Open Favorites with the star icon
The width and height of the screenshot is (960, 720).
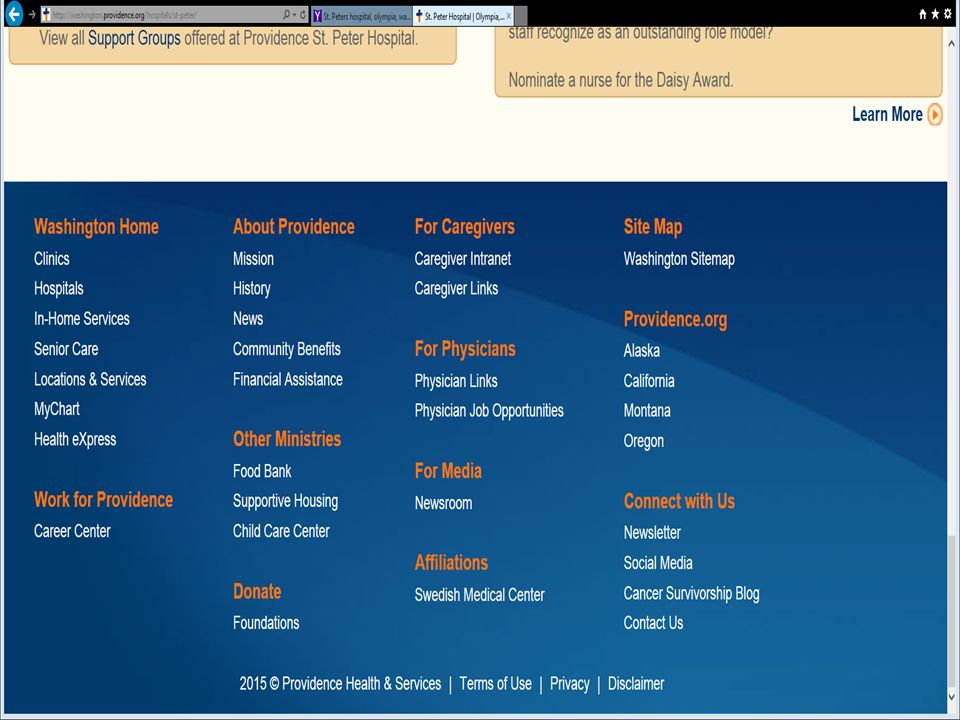pos(935,14)
